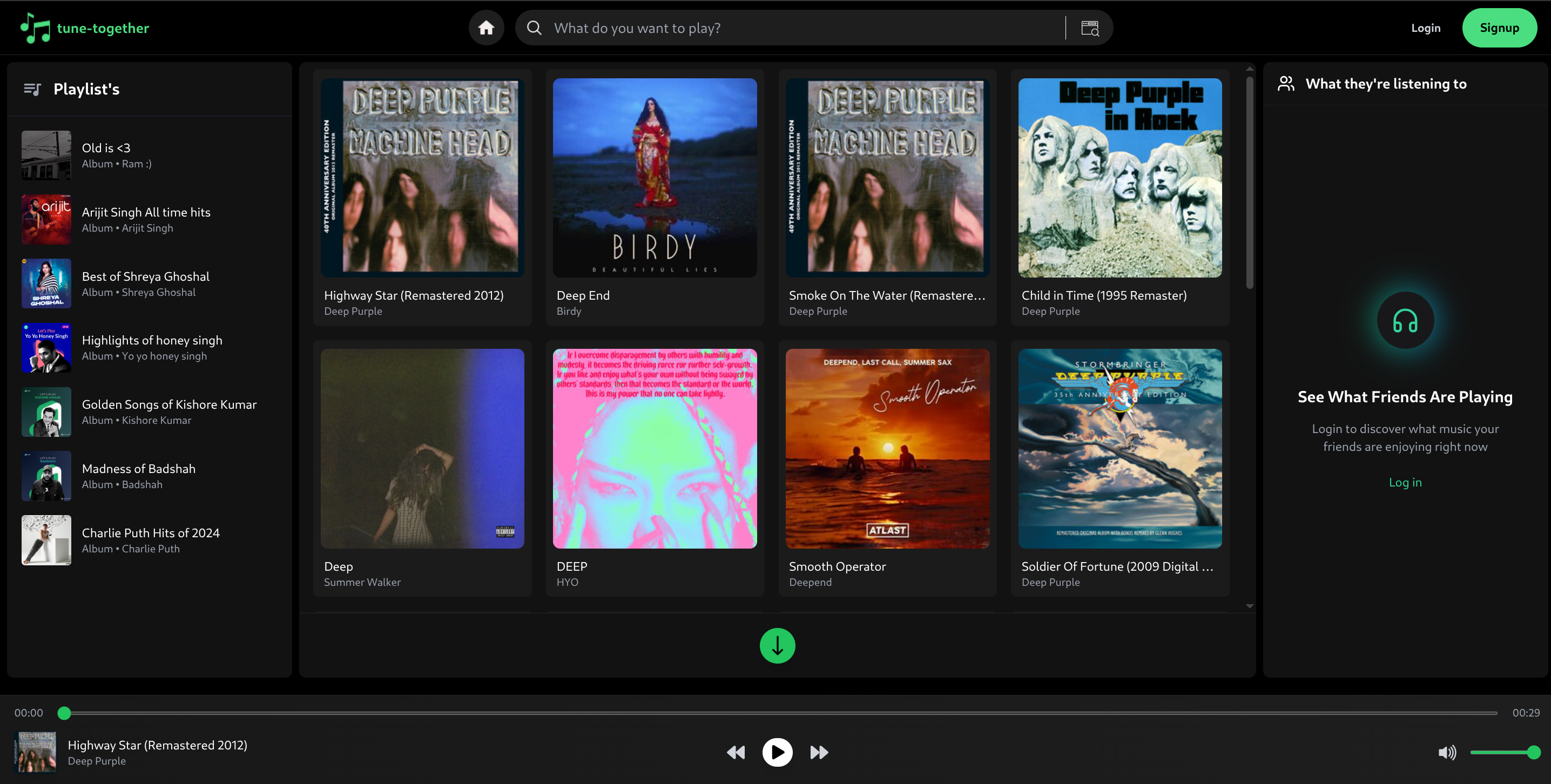The width and height of the screenshot is (1551, 784).
Task: Click the Shreya Ghoshal playlist cover
Action: [x=46, y=283]
